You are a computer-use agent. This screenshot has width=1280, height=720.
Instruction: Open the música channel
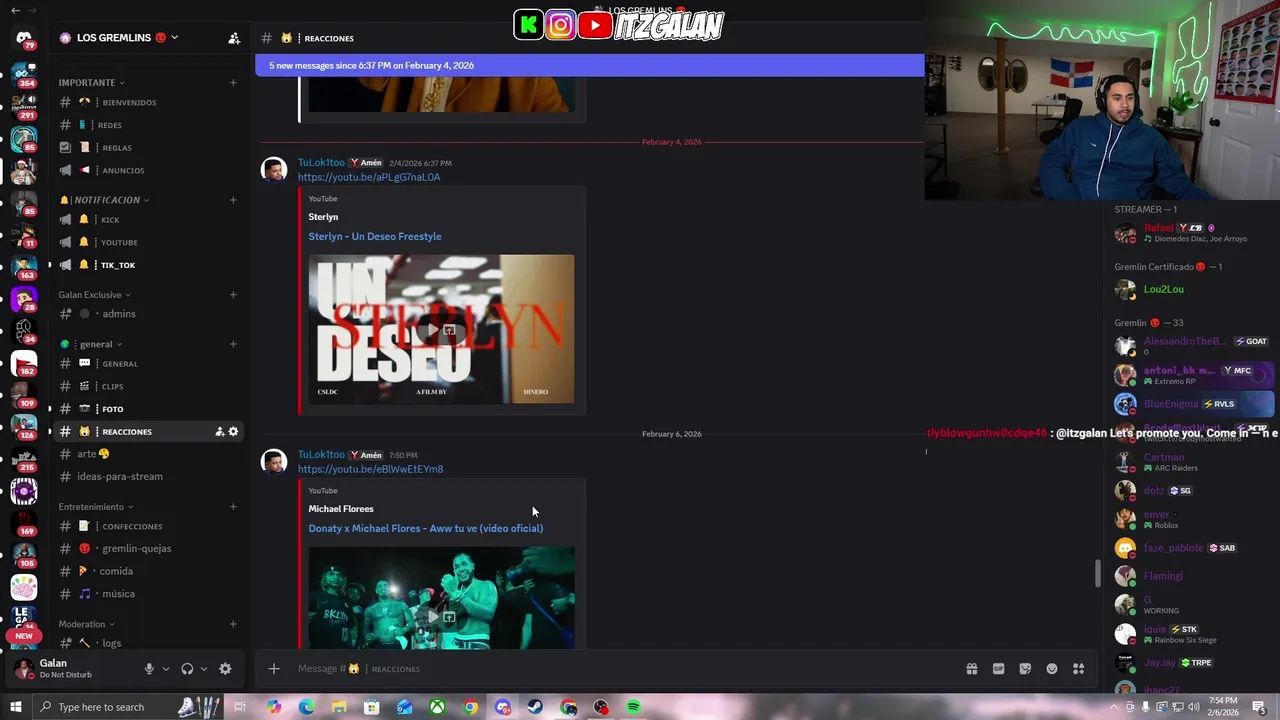click(118, 594)
